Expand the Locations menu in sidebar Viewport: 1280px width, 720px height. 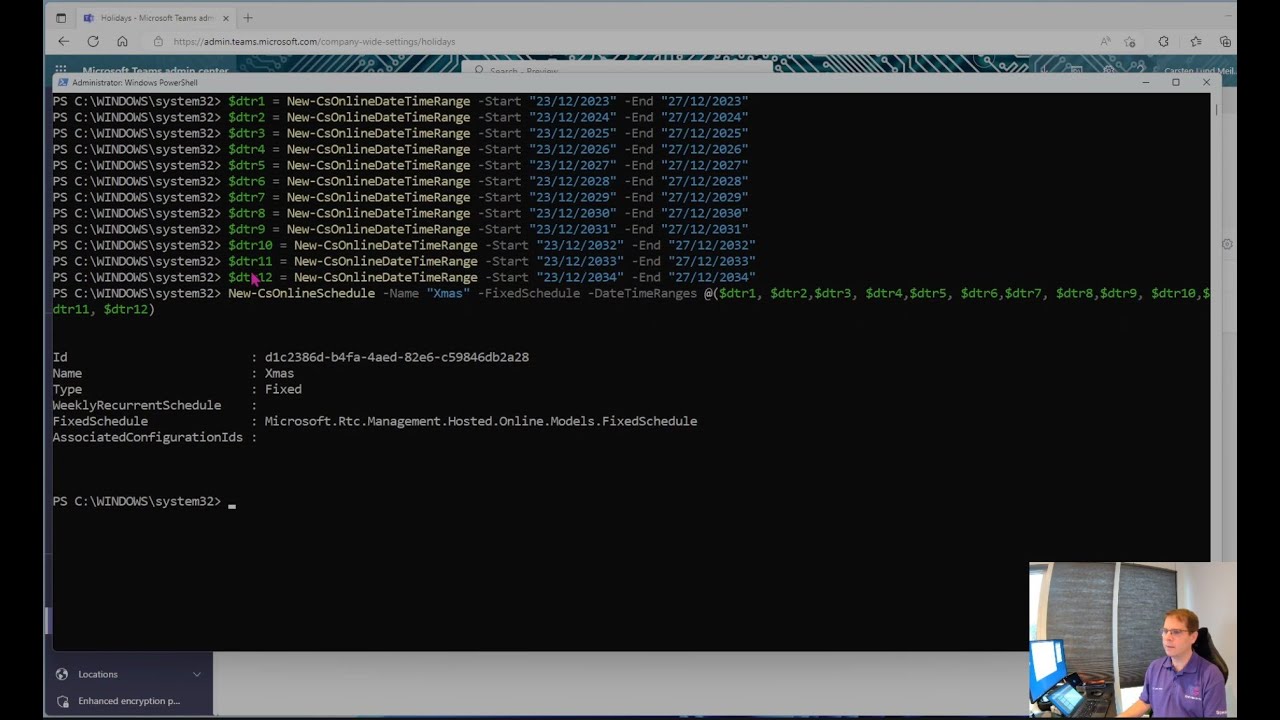[196, 674]
